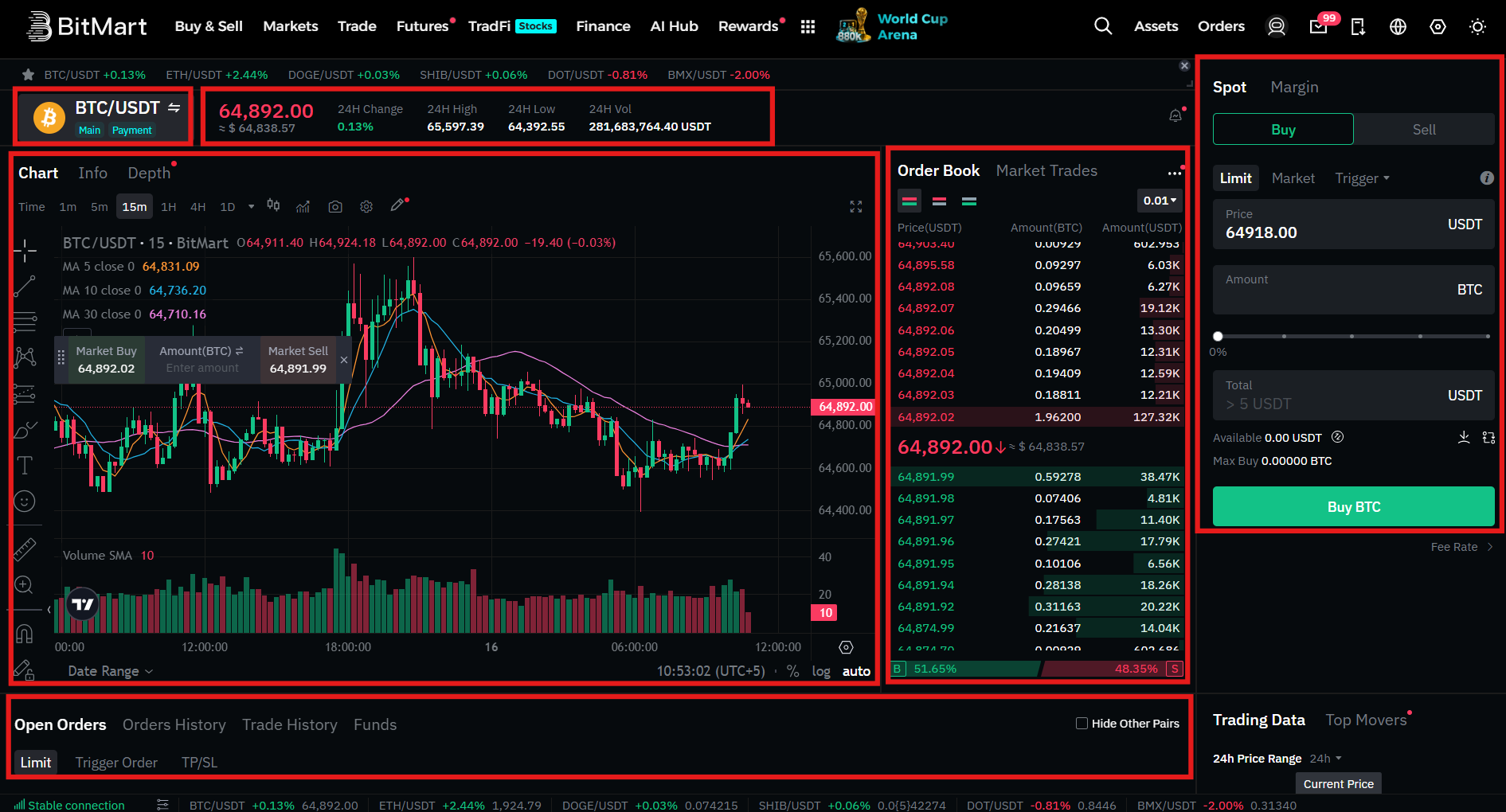Select the trend line drawing tool
Viewport: 1506px width, 812px height.
(x=25, y=286)
